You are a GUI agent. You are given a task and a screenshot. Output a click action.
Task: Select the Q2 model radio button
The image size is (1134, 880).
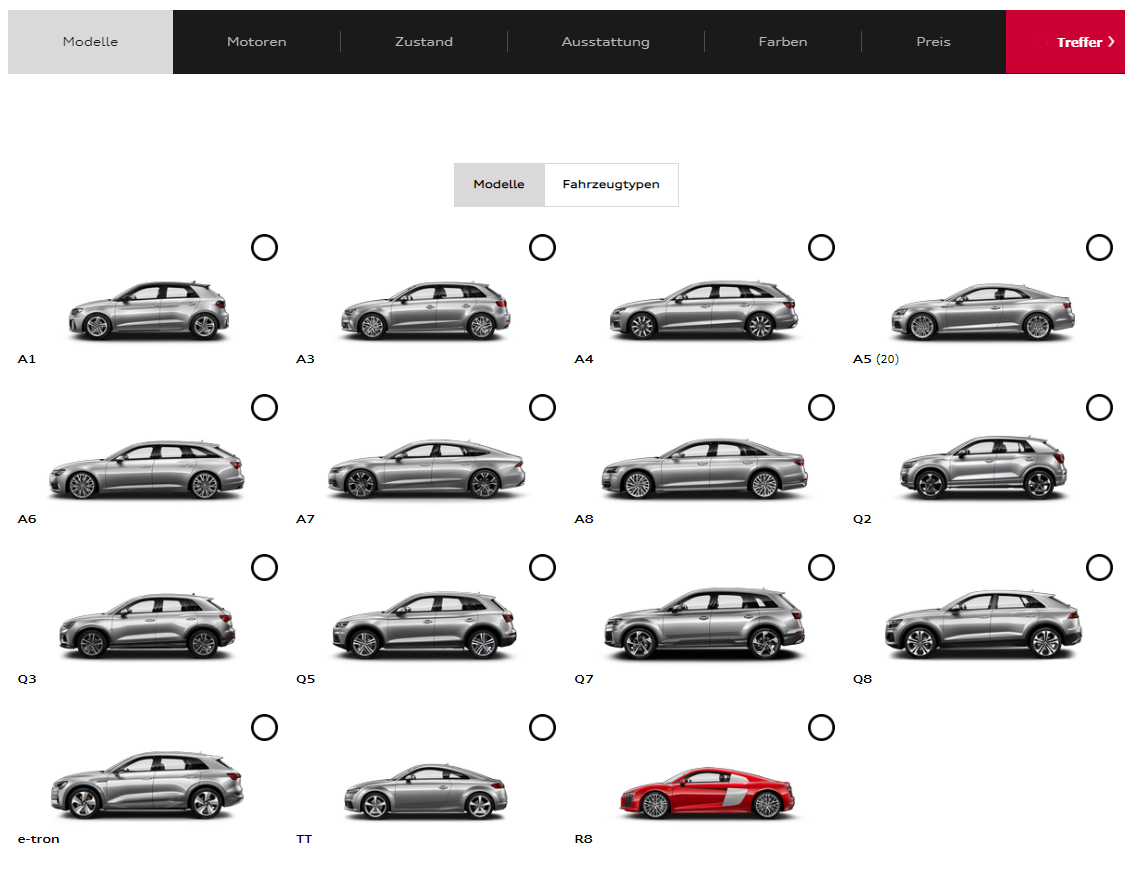pyautogui.click(x=1099, y=407)
